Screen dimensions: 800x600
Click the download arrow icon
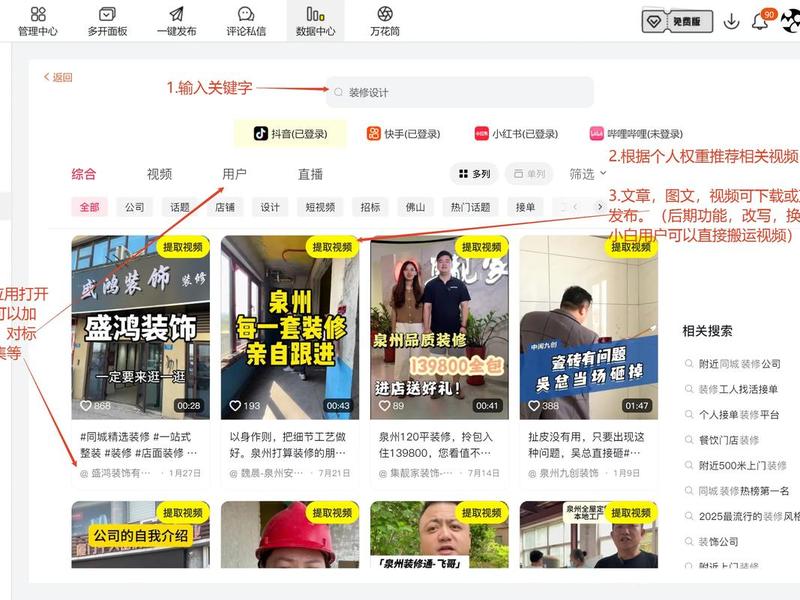coord(731,21)
